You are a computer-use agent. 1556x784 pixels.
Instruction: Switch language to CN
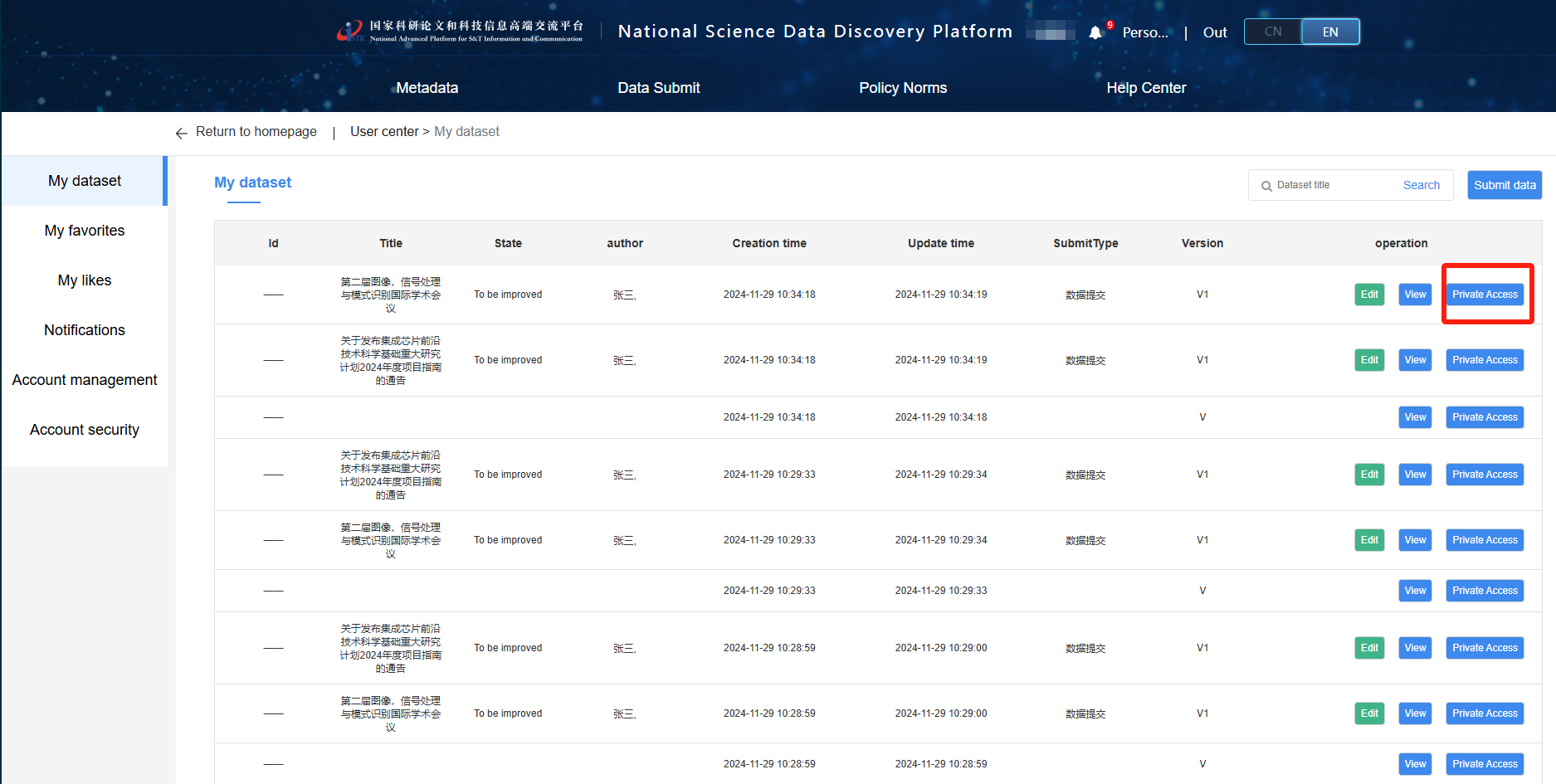coord(1273,32)
